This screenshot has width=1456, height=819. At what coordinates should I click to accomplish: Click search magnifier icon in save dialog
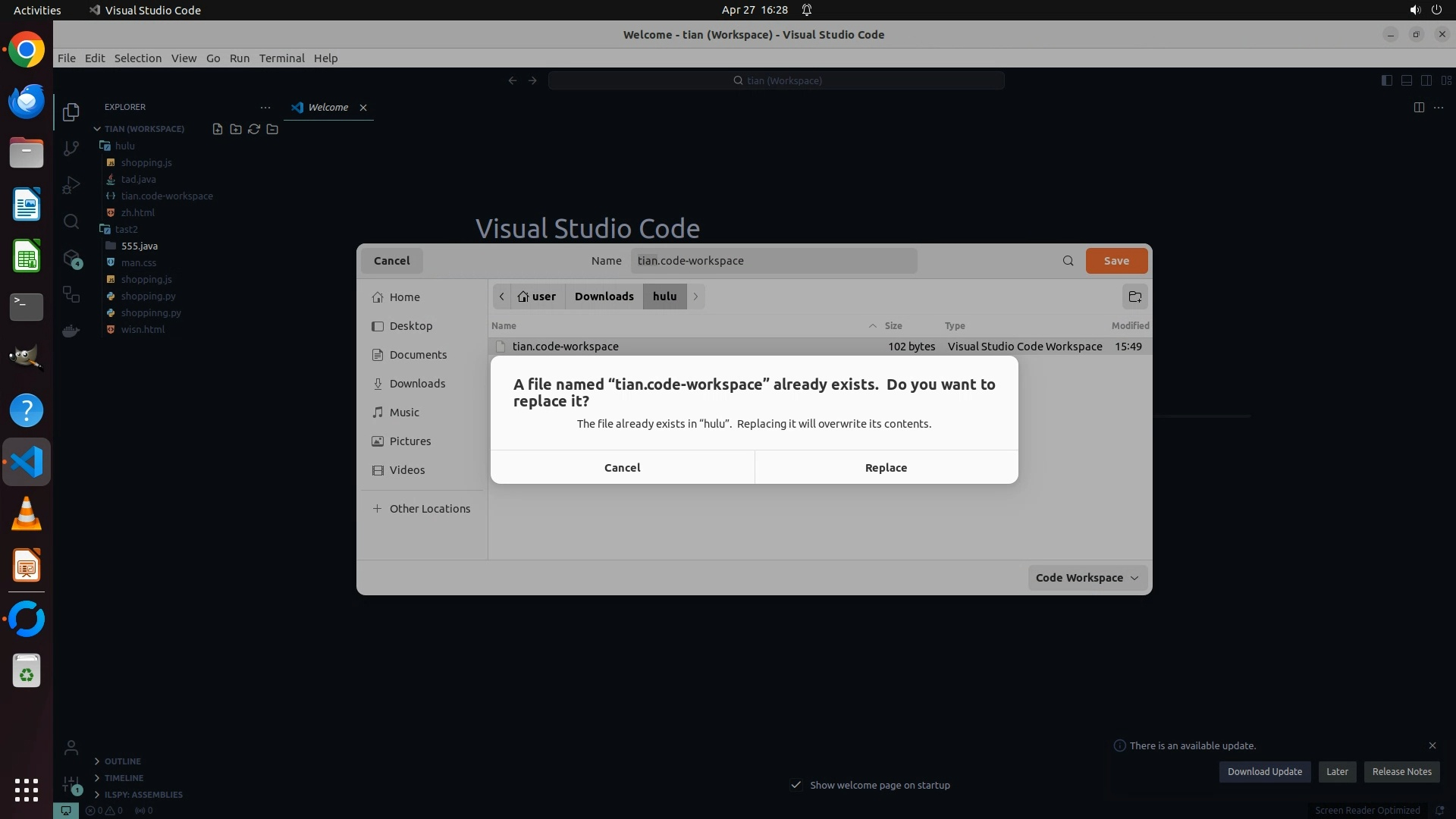pyautogui.click(x=1068, y=261)
